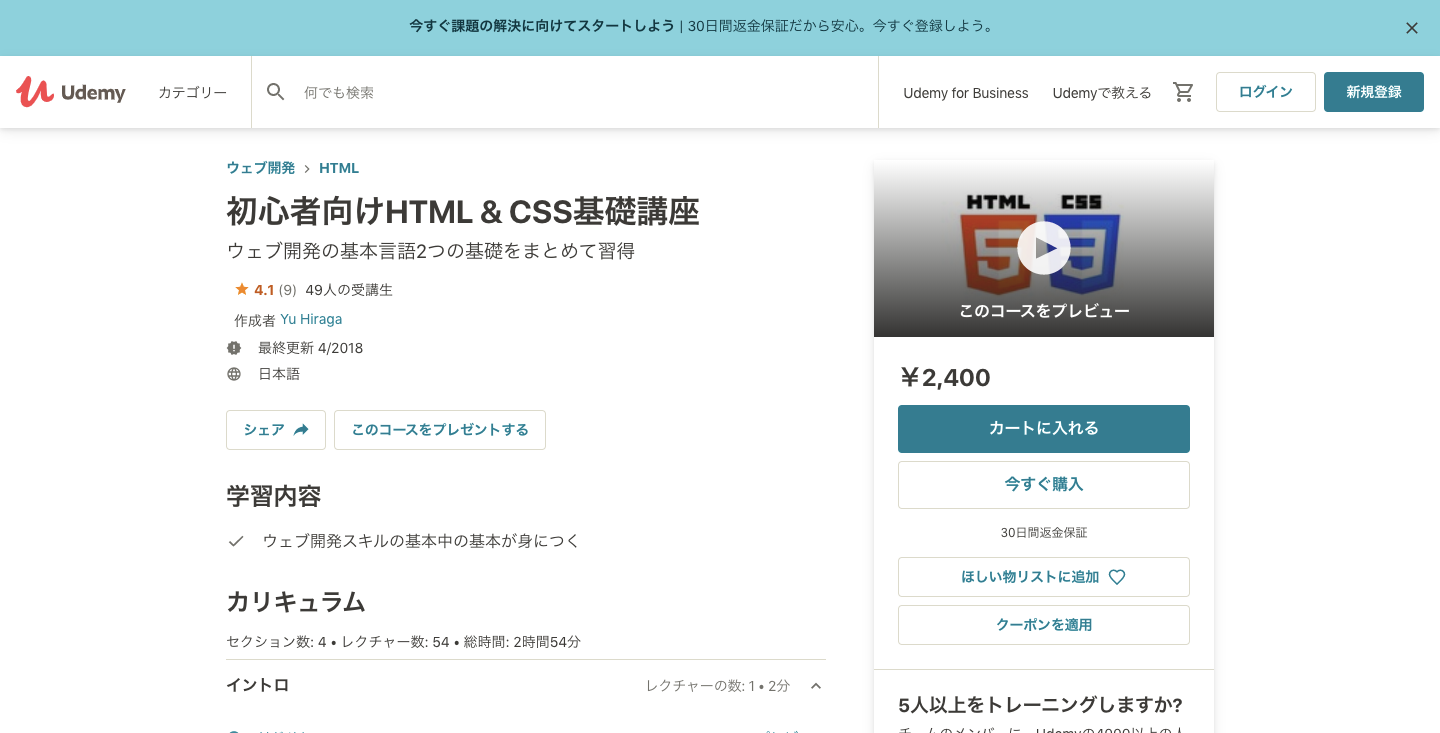Click the 最終更新 4/2018 text

[311, 348]
